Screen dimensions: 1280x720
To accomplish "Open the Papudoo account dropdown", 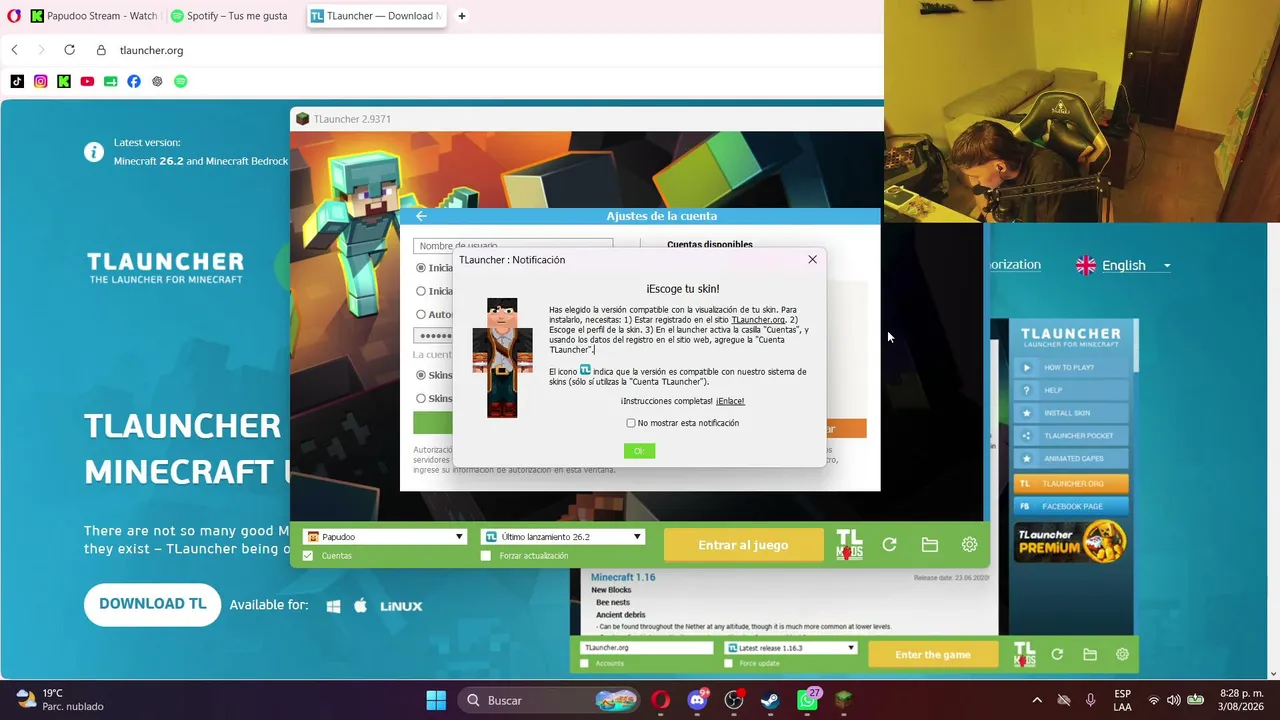I will tap(385, 537).
